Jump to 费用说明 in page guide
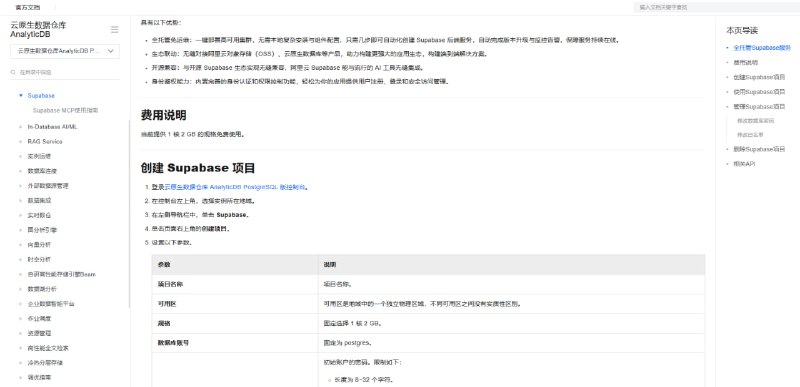 click(x=745, y=62)
